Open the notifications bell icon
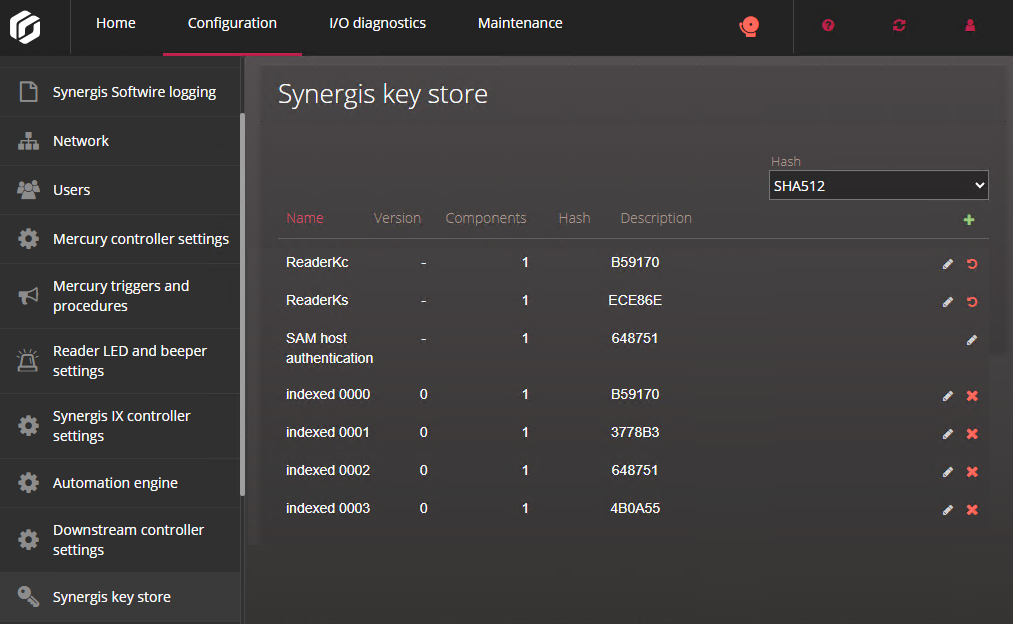This screenshot has width=1013, height=624. pos(749,26)
